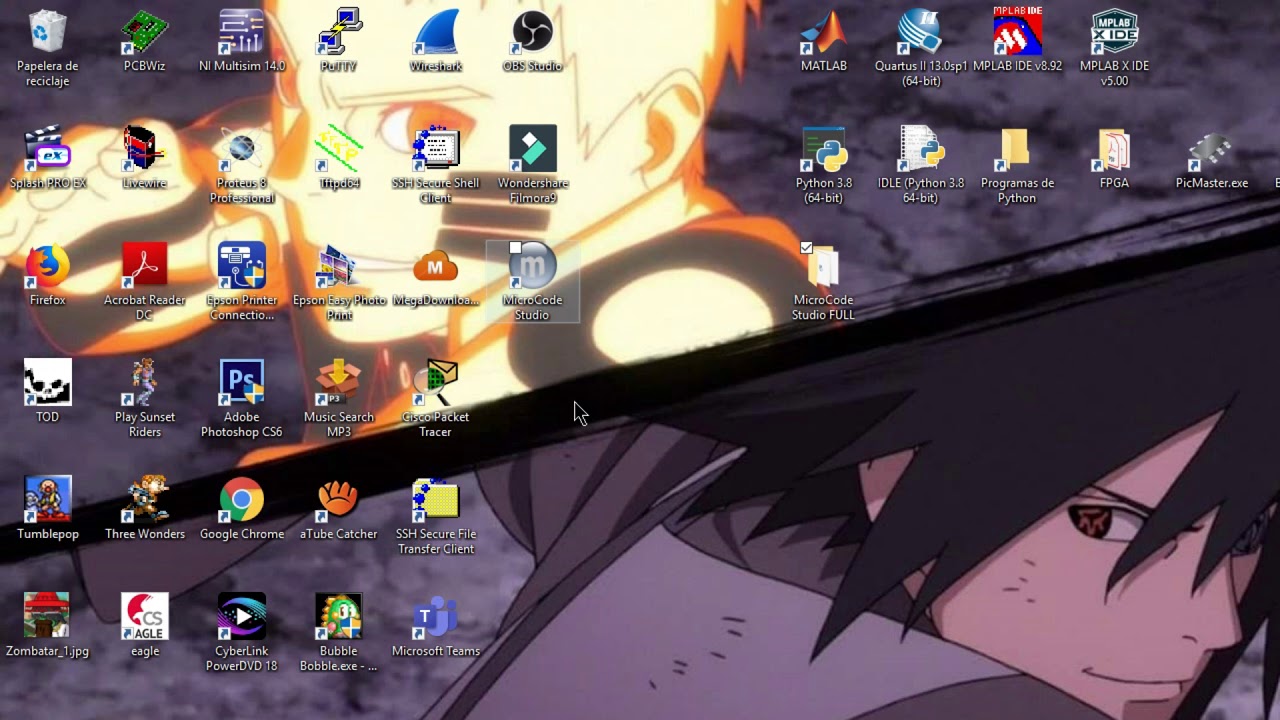Select the PCBWiz desktop shortcut
Screen dimensions: 1280x720
coord(144,32)
